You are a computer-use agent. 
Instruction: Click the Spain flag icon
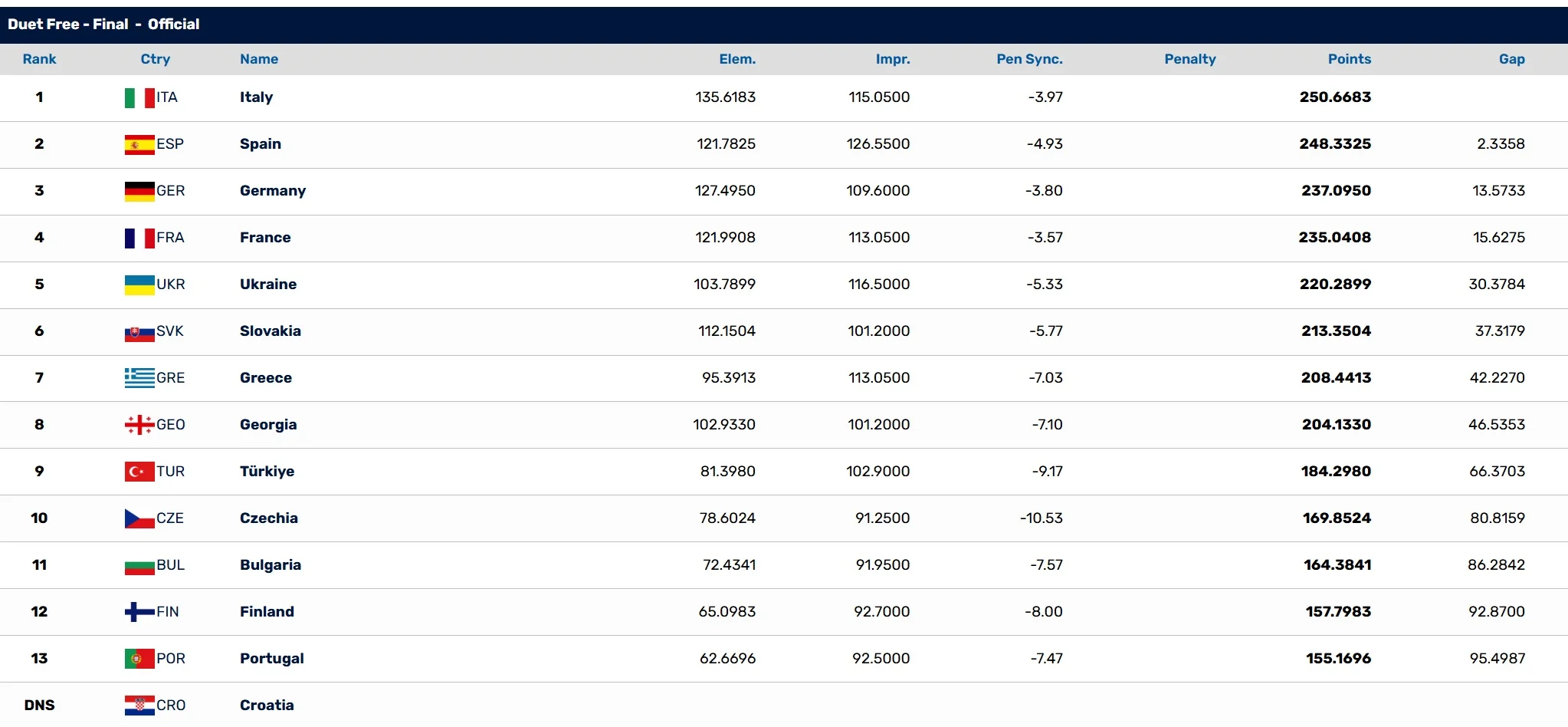pyautogui.click(x=139, y=144)
